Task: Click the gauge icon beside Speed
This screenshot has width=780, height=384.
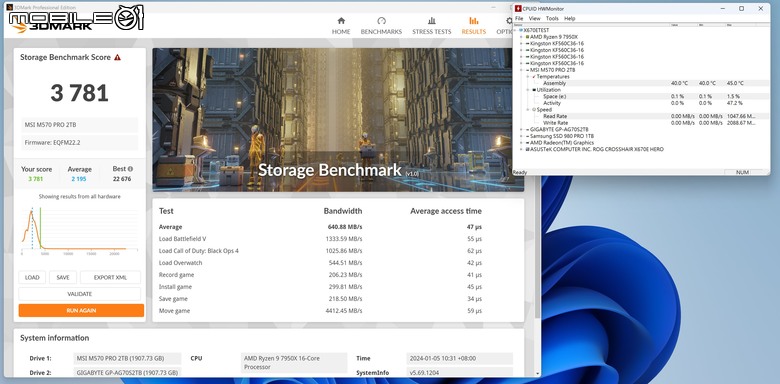Action: [x=534, y=109]
